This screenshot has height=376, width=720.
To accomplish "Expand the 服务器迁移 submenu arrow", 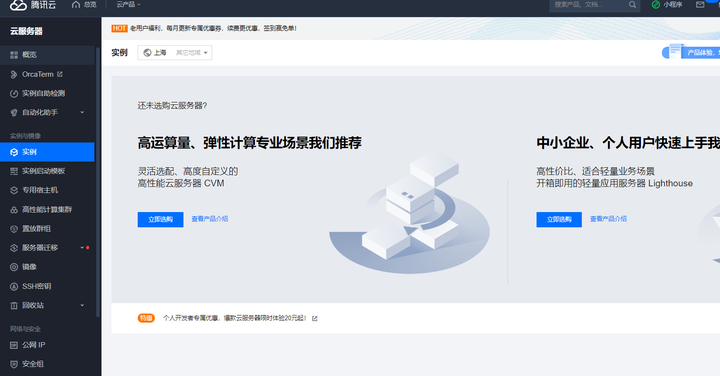I will tap(82, 247).
